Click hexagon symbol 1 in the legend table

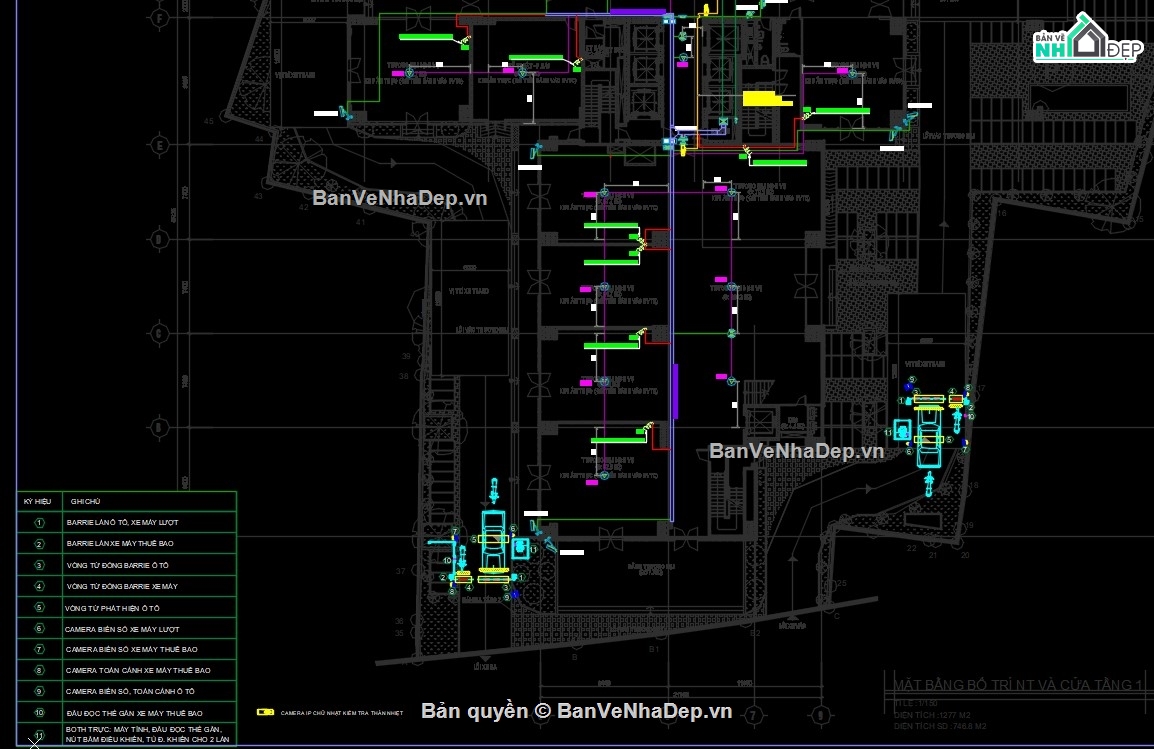pos(40,522)
